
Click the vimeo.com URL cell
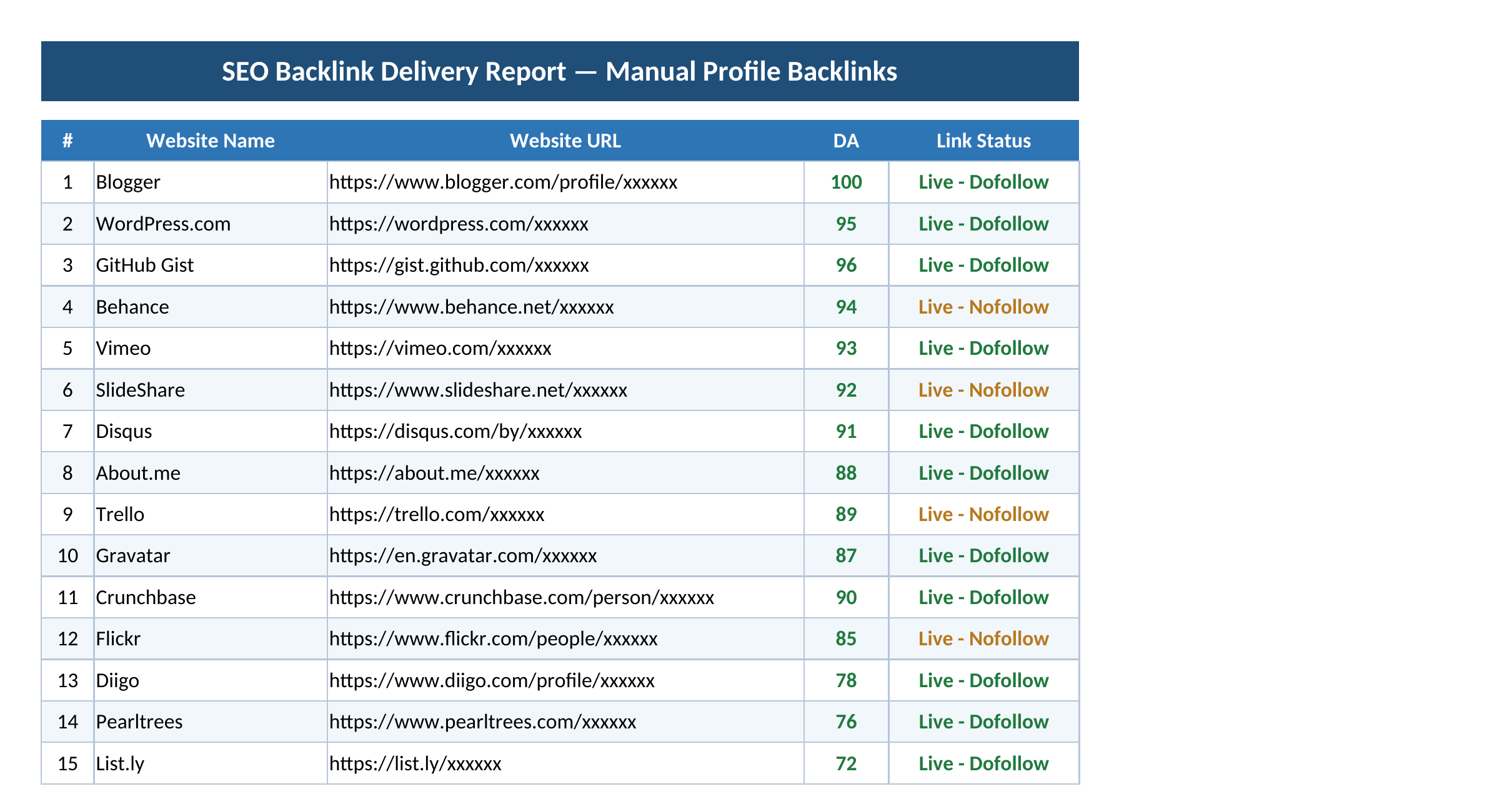click(565, 348)
